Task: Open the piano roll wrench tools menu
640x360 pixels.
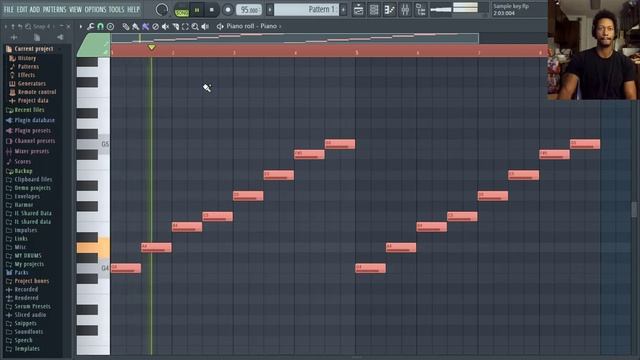Action: click(90, 27)
